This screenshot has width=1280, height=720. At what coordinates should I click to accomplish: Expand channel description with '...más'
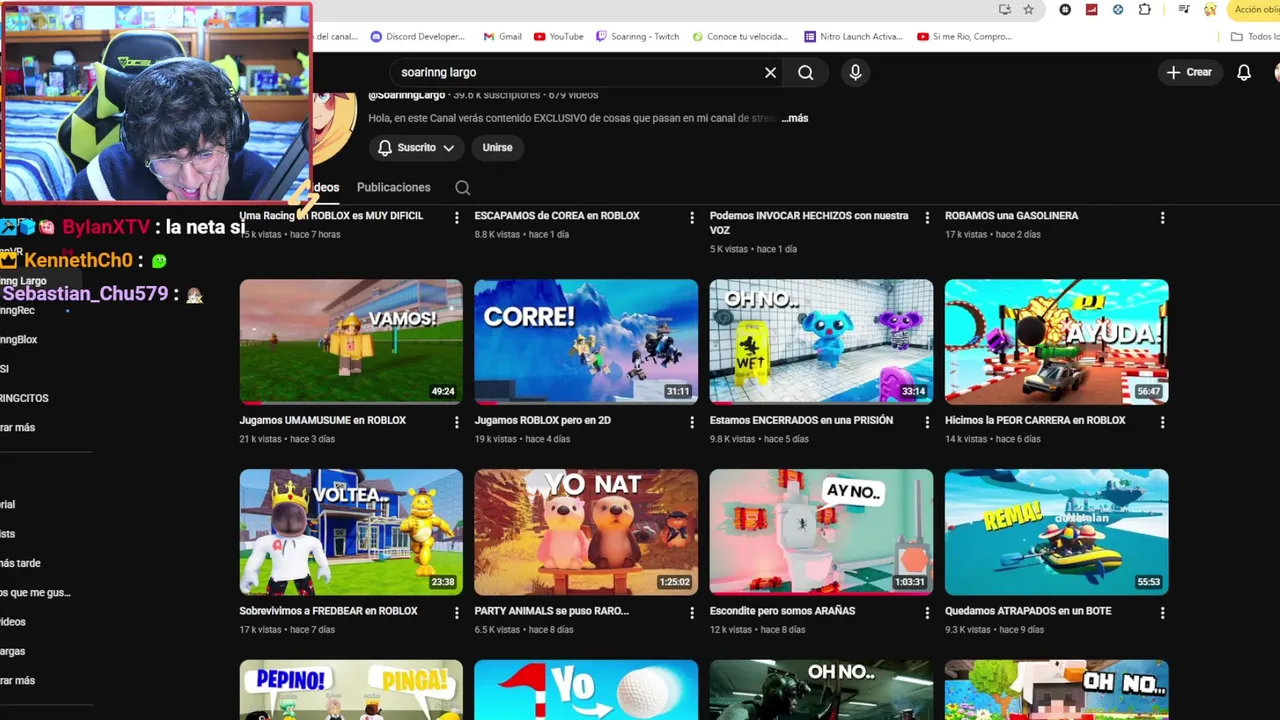[795, 118]
